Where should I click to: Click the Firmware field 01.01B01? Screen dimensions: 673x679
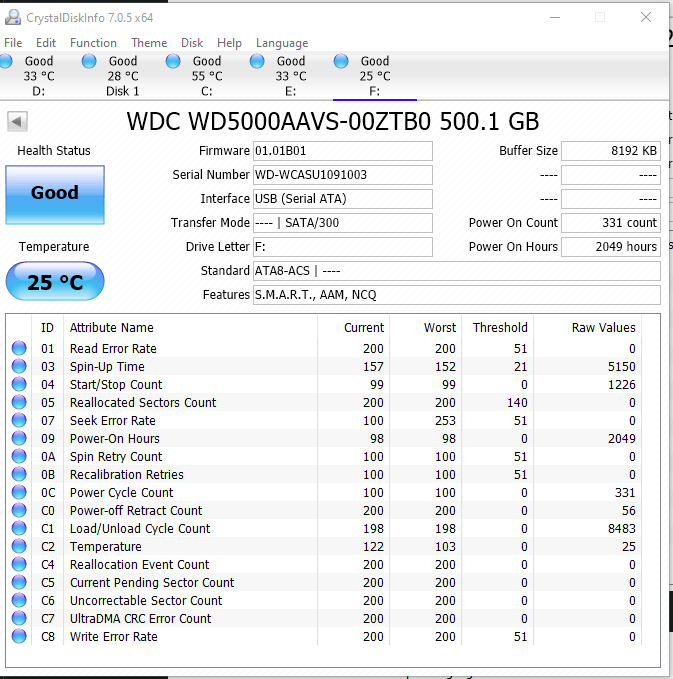pyautogui.click(x=343, y=151)
